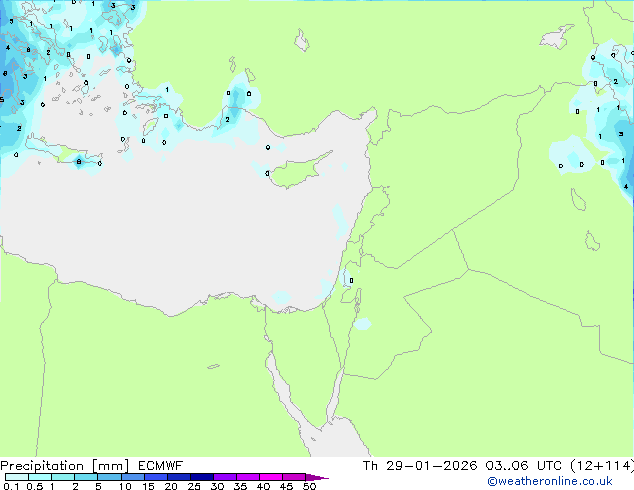
Task: Click the 0.1–0.5 mm legend color box
Action: pos(17,477)
